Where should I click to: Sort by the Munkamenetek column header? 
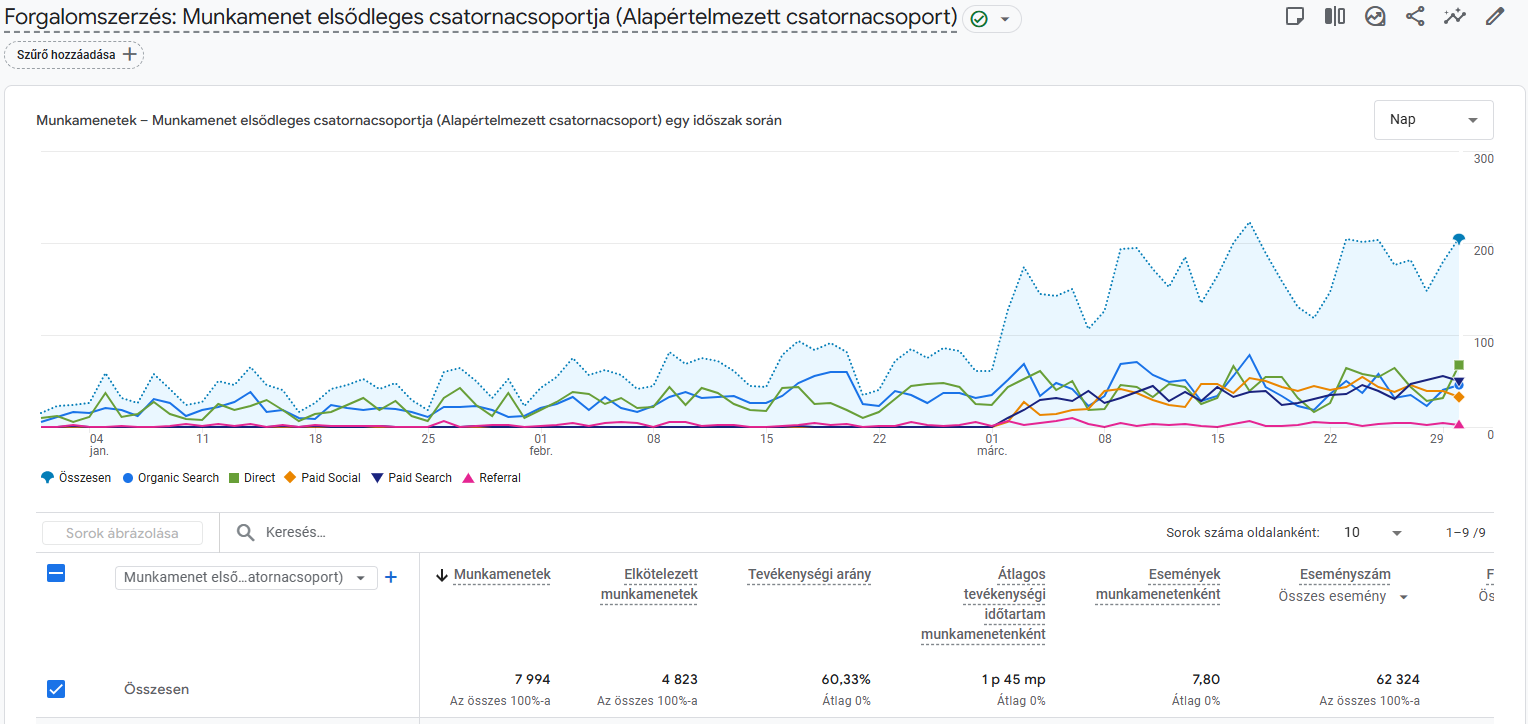point(501,574)
